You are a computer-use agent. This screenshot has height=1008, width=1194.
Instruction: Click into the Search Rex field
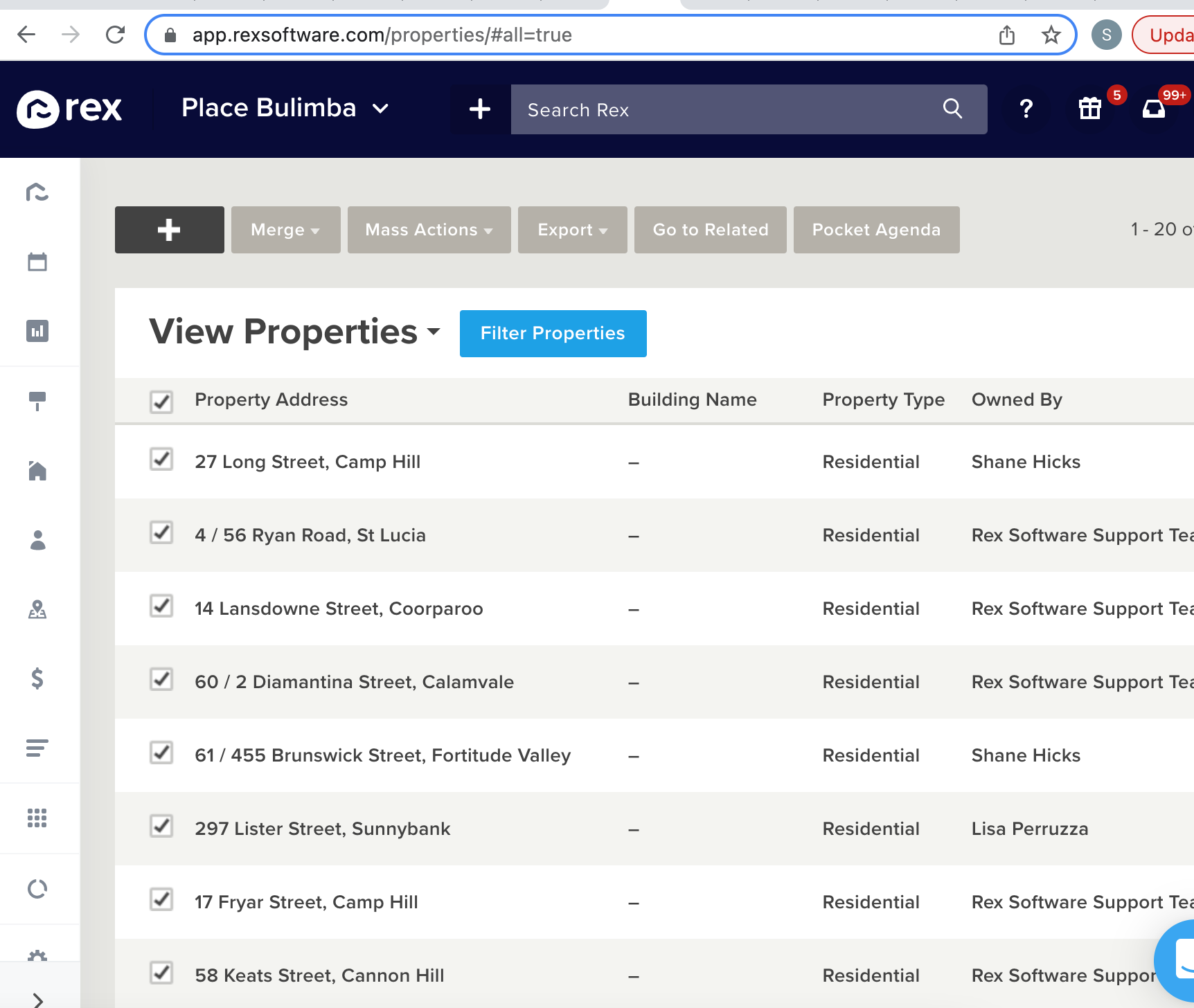[x=727, y=109]
